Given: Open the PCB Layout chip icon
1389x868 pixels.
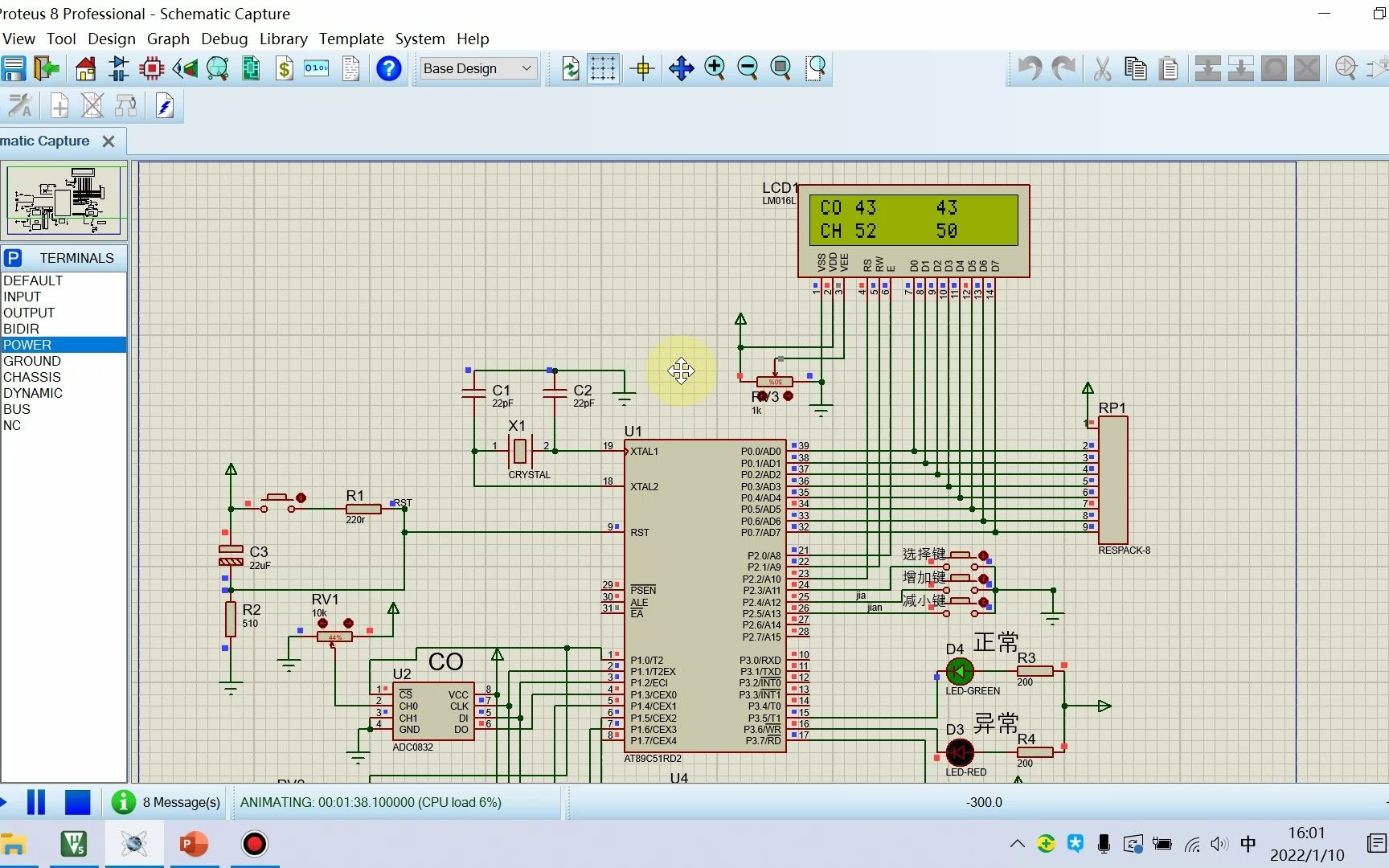Looking at the screenshot, I should 151,68.
